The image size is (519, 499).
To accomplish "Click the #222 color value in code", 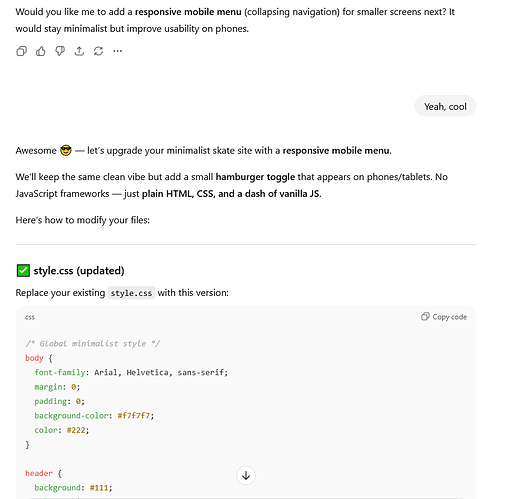I will click(x=76, y=430).
